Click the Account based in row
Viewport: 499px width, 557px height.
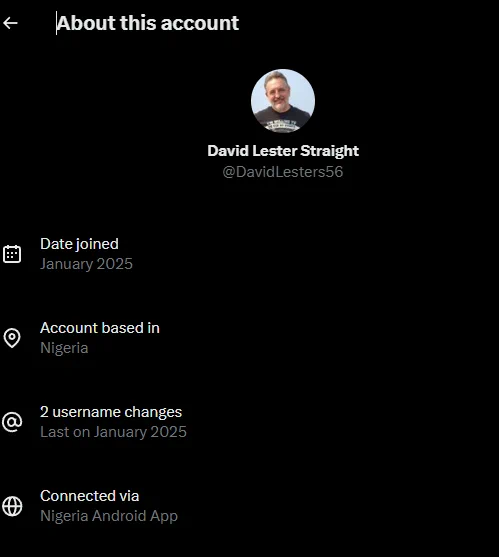[249, 338]
